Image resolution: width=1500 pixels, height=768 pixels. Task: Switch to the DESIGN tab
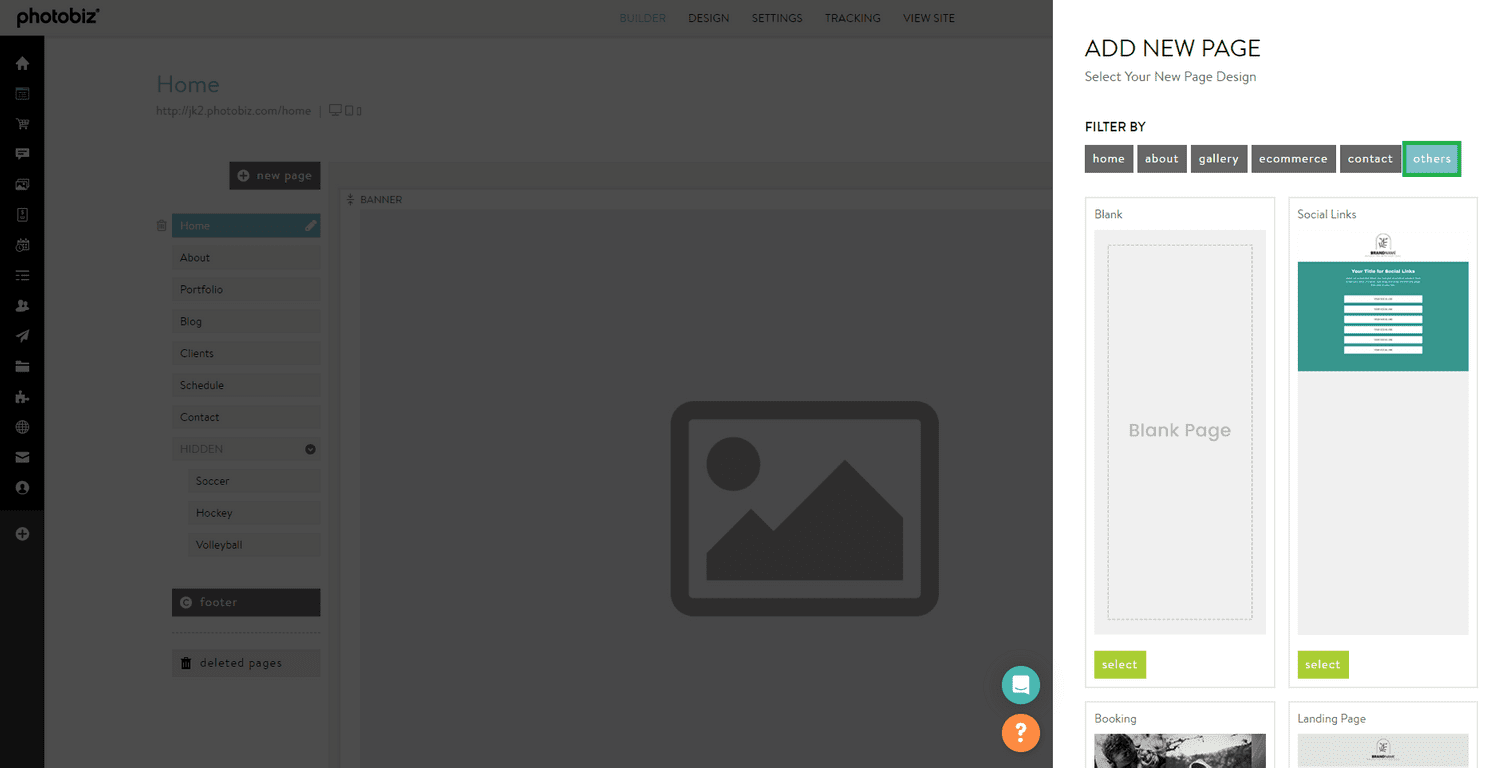tap(708, 17)
